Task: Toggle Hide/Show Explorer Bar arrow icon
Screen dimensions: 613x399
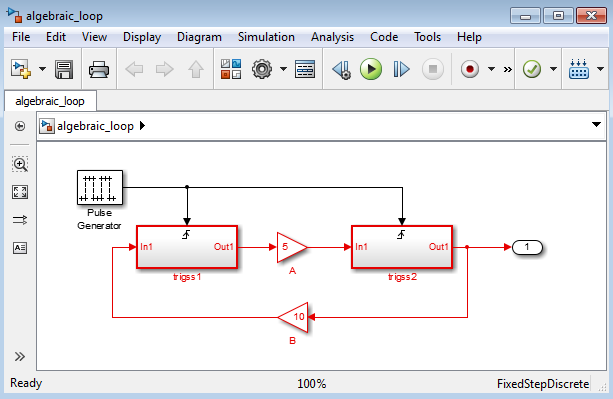Action: pos(20,126)
